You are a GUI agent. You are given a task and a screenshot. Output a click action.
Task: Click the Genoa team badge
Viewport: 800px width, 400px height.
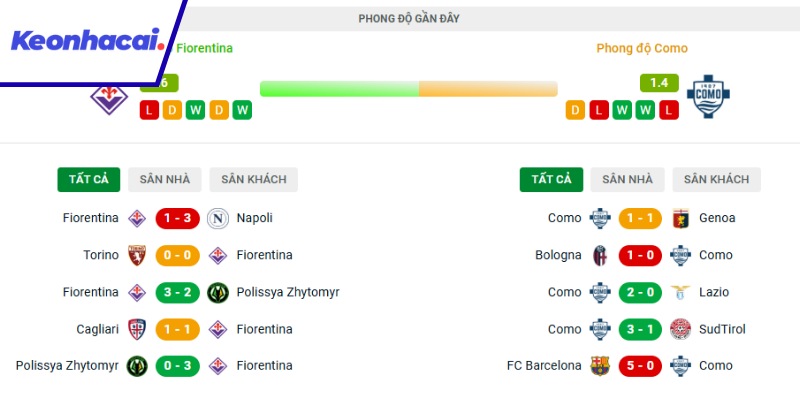click(680, 218)
